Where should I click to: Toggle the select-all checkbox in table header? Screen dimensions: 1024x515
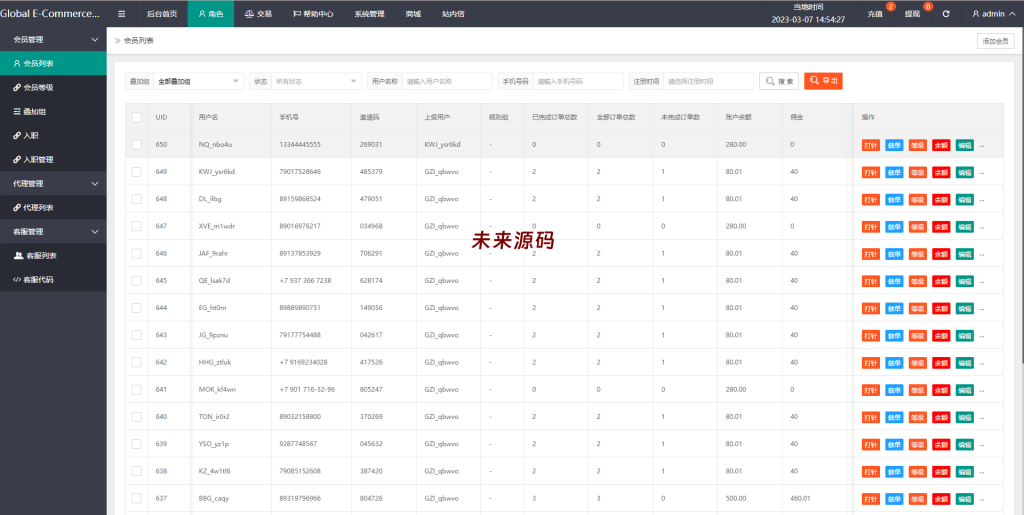(x=136, y=117)
